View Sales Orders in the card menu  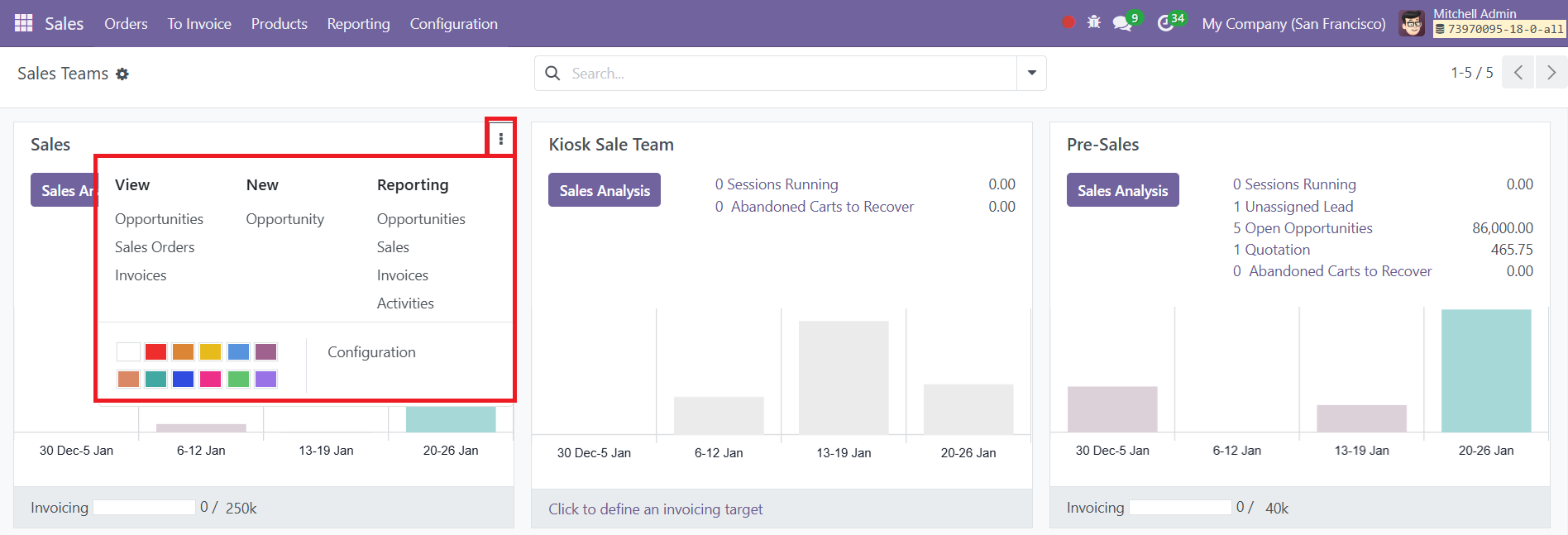point(155,247)
